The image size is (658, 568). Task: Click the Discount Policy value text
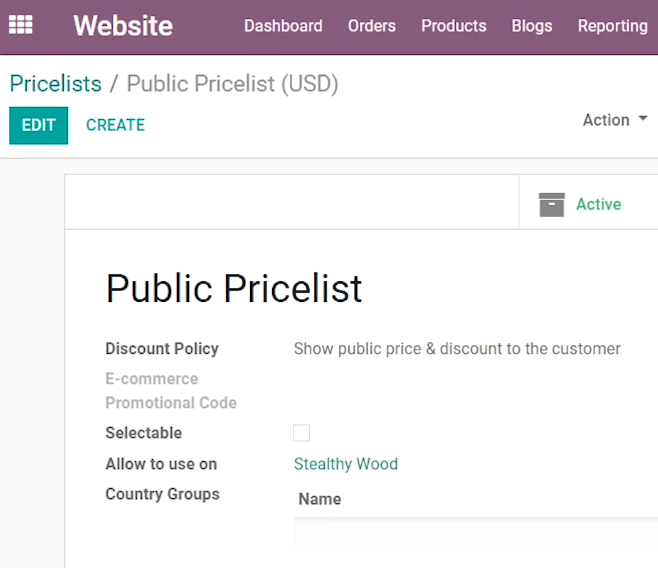[457, 349]
